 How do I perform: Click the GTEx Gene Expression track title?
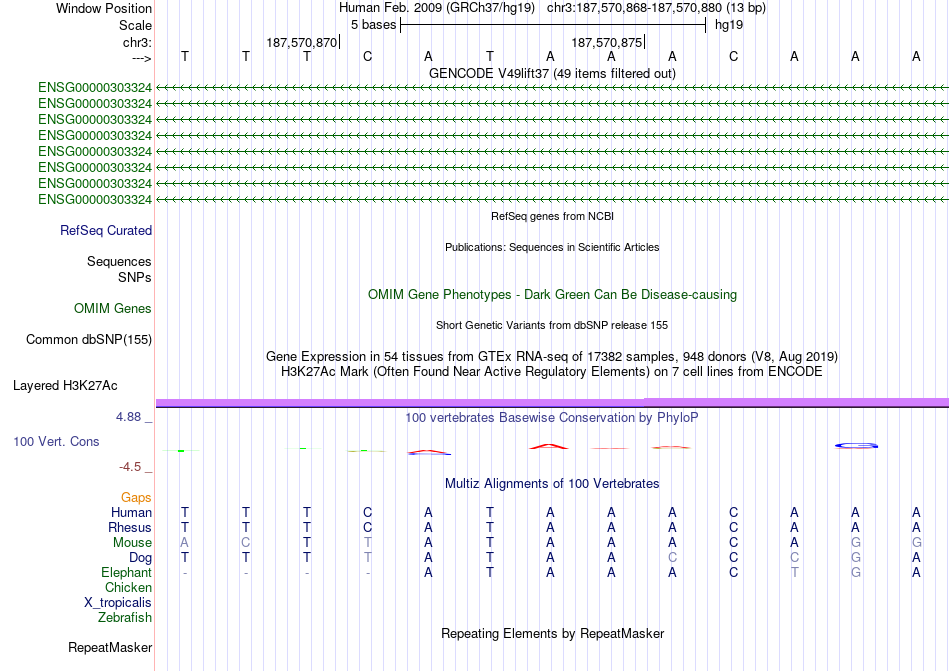tap(552, 357)
